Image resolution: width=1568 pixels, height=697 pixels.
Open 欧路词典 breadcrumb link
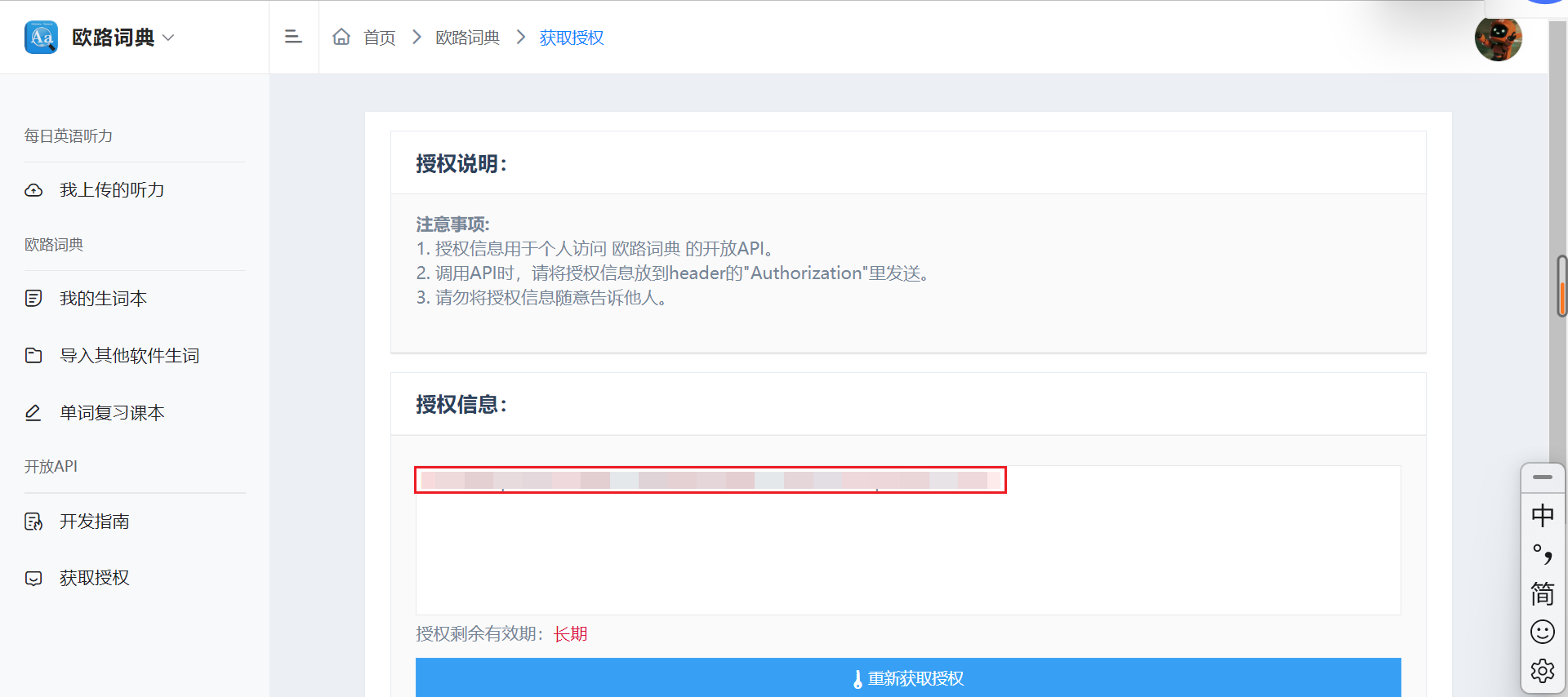click(x=467, y=38)
